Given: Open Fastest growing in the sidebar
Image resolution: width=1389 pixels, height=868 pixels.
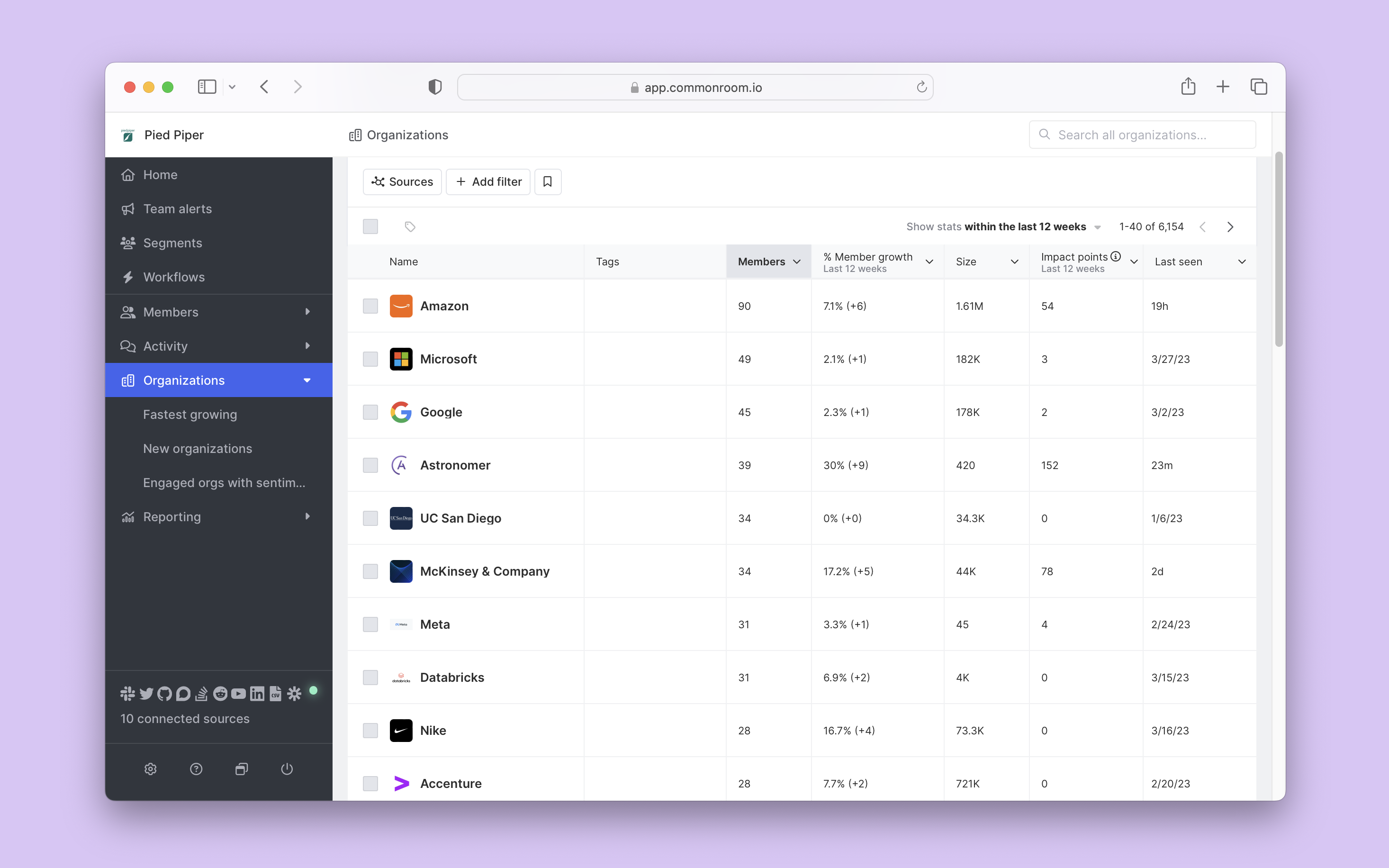Looking at the screenshot, I should coord(190,415).
